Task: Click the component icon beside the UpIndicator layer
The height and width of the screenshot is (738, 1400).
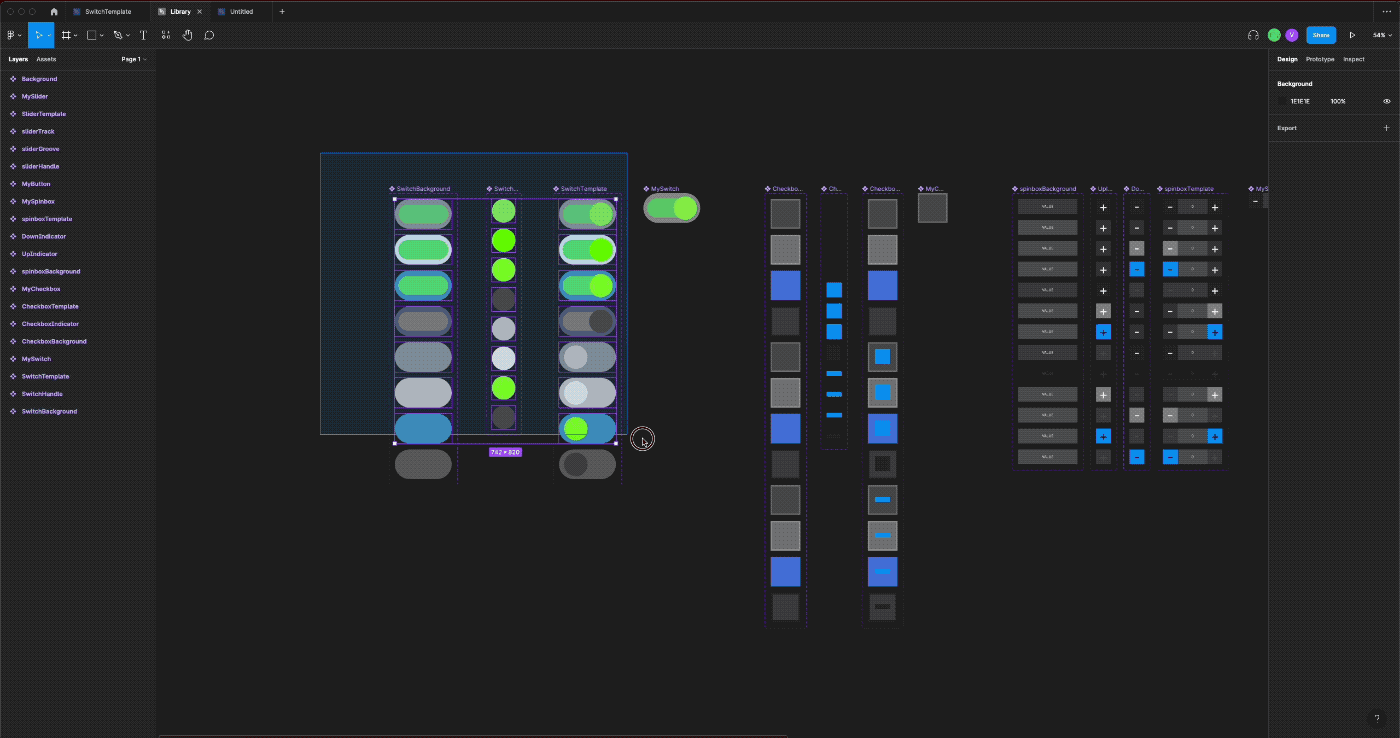Action: point(13,254)
